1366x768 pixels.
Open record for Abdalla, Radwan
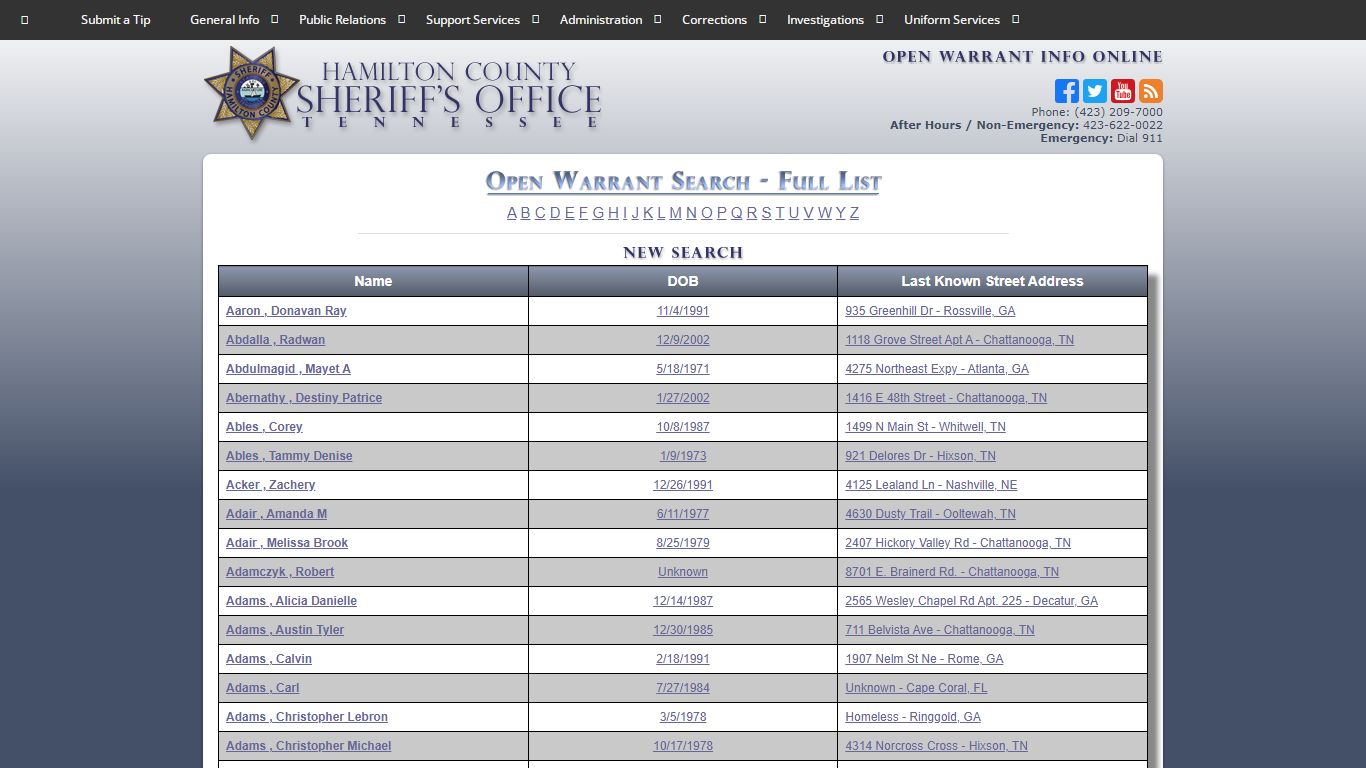[x=275, y=340]
